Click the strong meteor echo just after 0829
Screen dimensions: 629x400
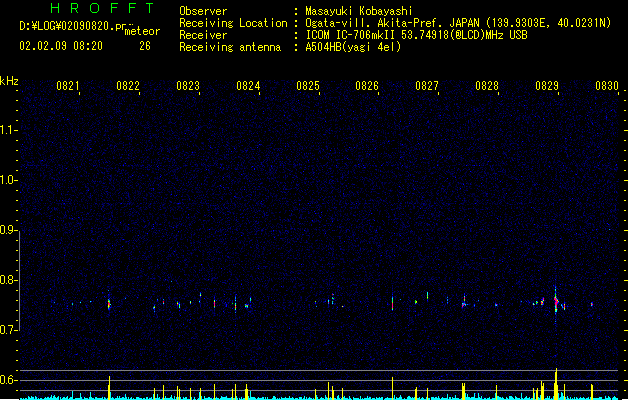[x=556, y=302]
